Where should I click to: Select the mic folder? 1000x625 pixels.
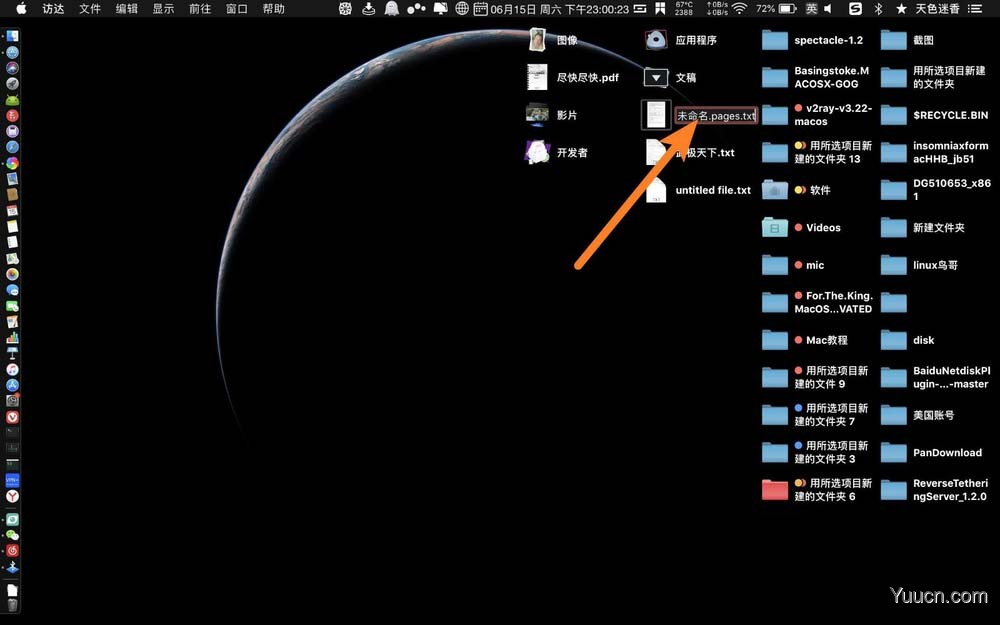775,265
